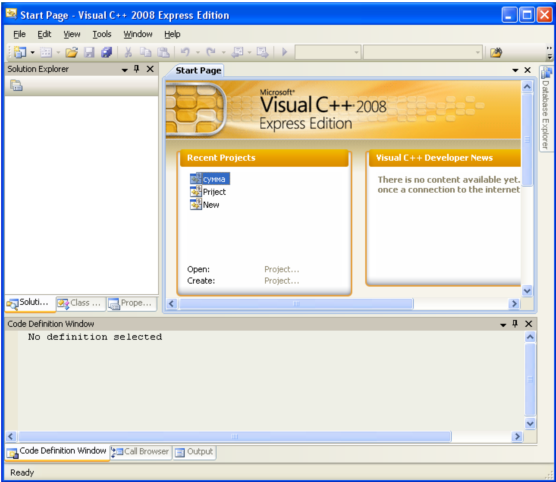Click Code Definition vertical scrollbar up arrow

(x=530, y=337)
